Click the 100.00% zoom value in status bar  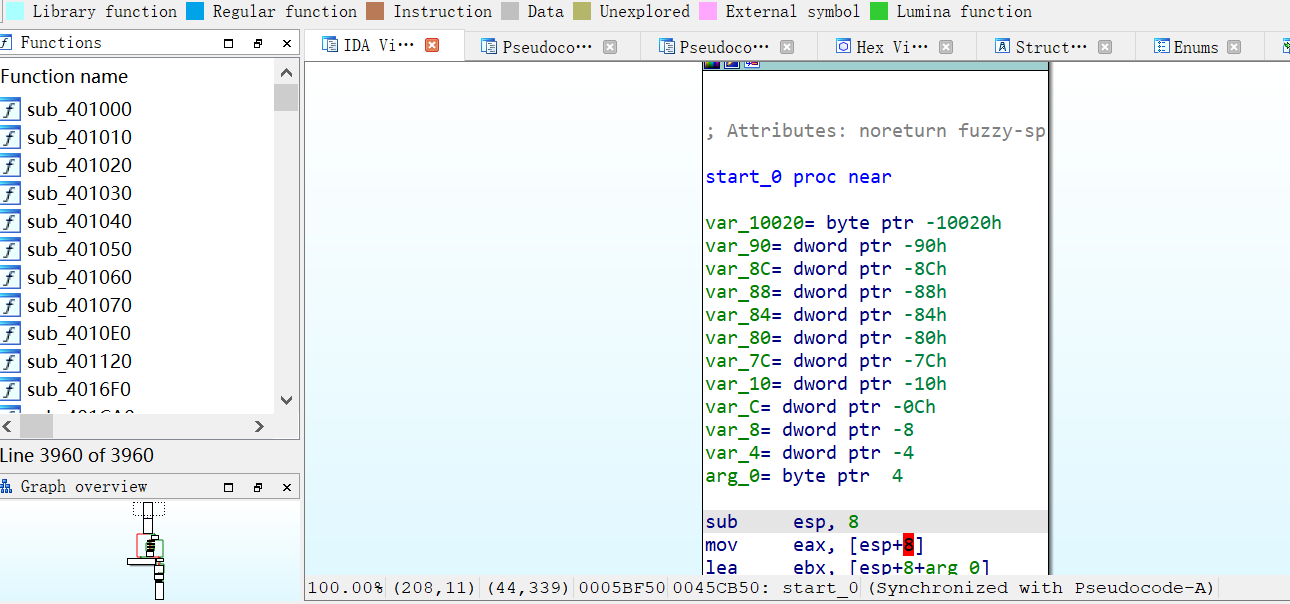pos(345,588)
